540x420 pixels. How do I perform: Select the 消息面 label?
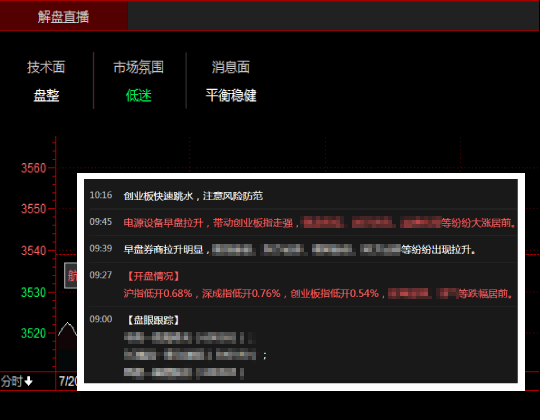[x=231, y=67]
